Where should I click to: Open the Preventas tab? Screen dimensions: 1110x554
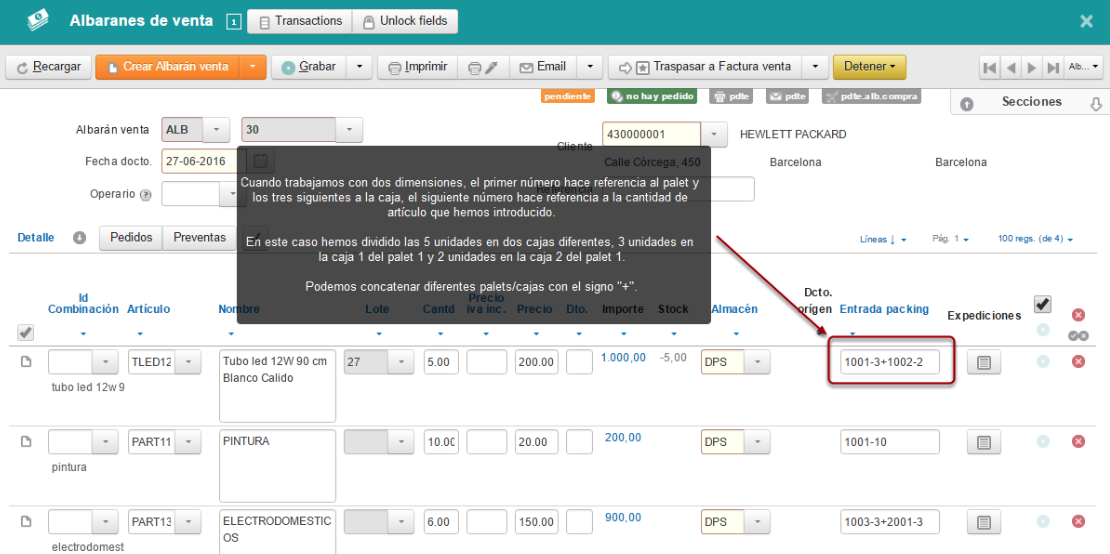[200, 238]
